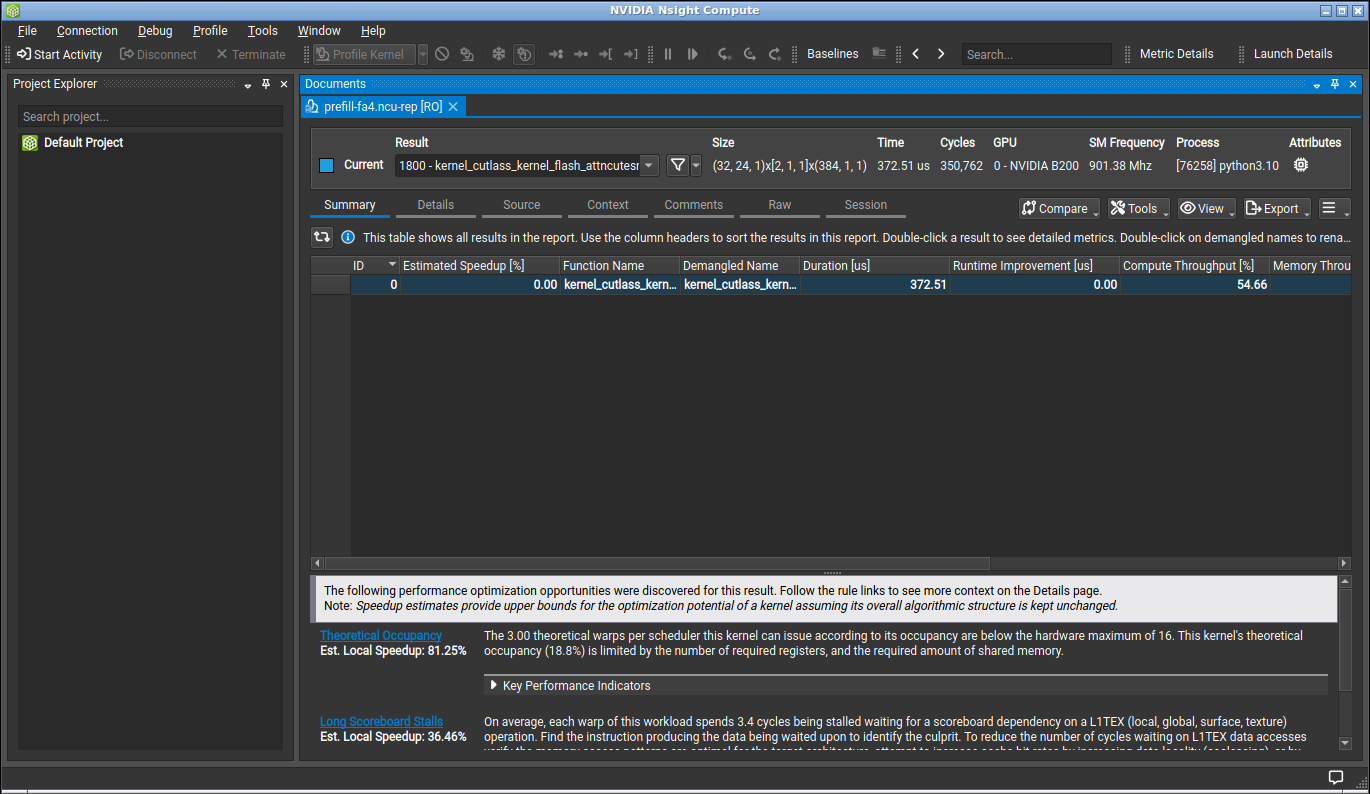The image size is (1370, 794).
Task: Click the snowflake freeze icon in toolbar
Action: point(498,54)
